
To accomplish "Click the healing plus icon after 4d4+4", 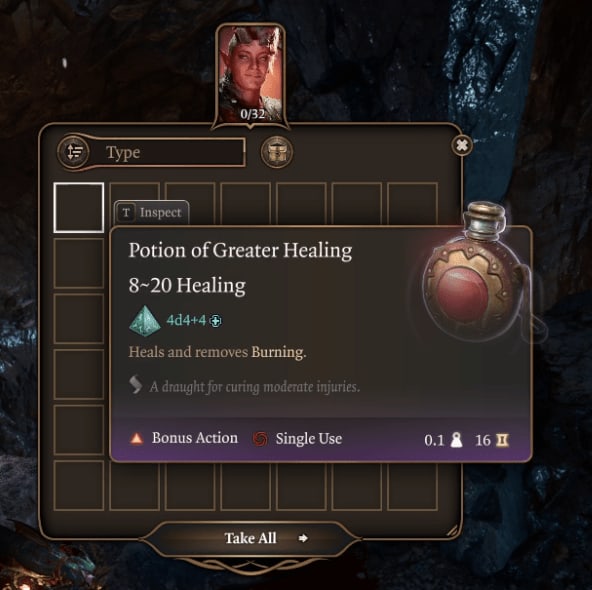I will (x=216, y=321).
